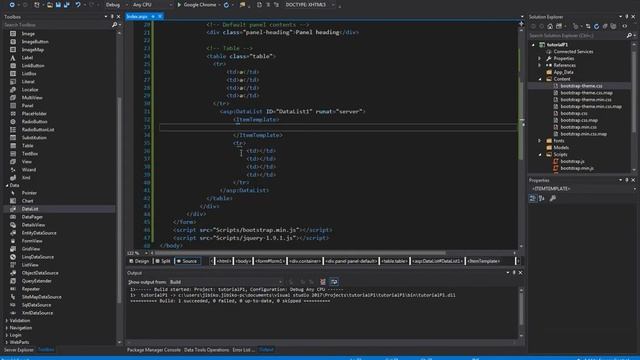Select the ListBox control in the Toolbox
640x360 pixels.
point(29,74)
